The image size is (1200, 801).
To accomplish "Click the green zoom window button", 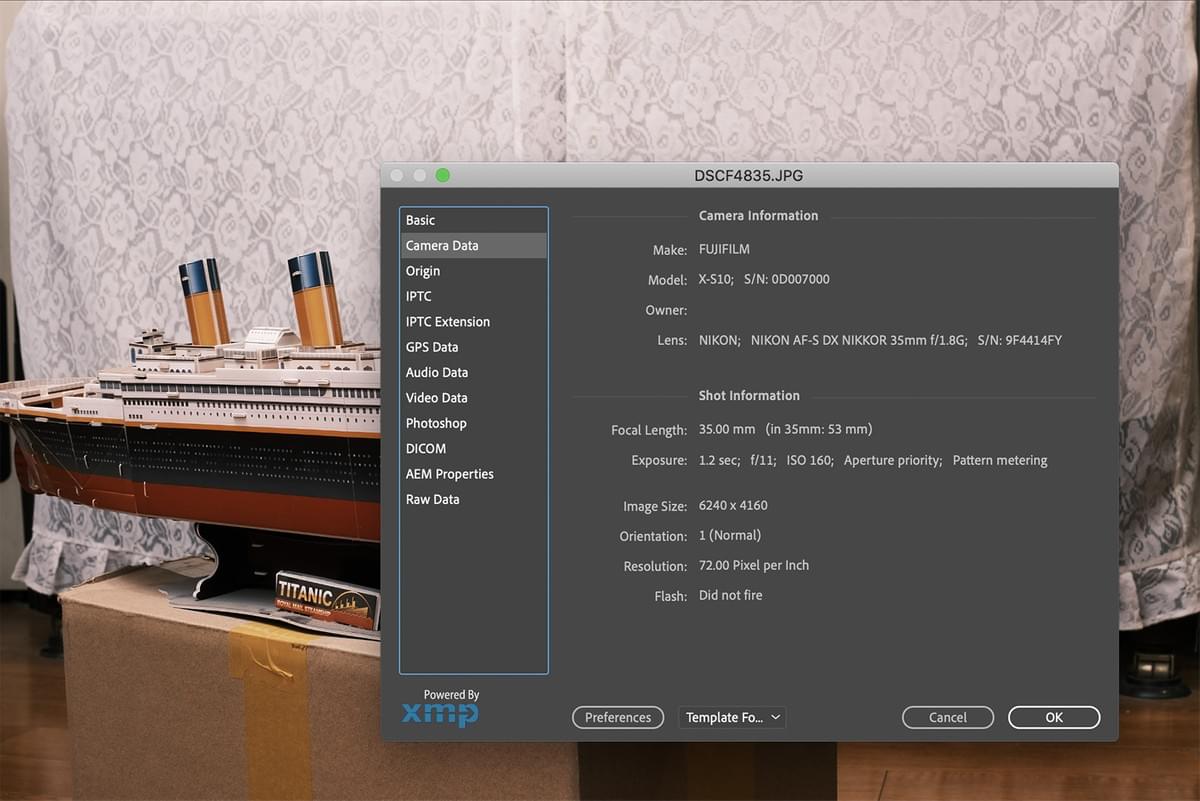I will (x=443, y=175).
